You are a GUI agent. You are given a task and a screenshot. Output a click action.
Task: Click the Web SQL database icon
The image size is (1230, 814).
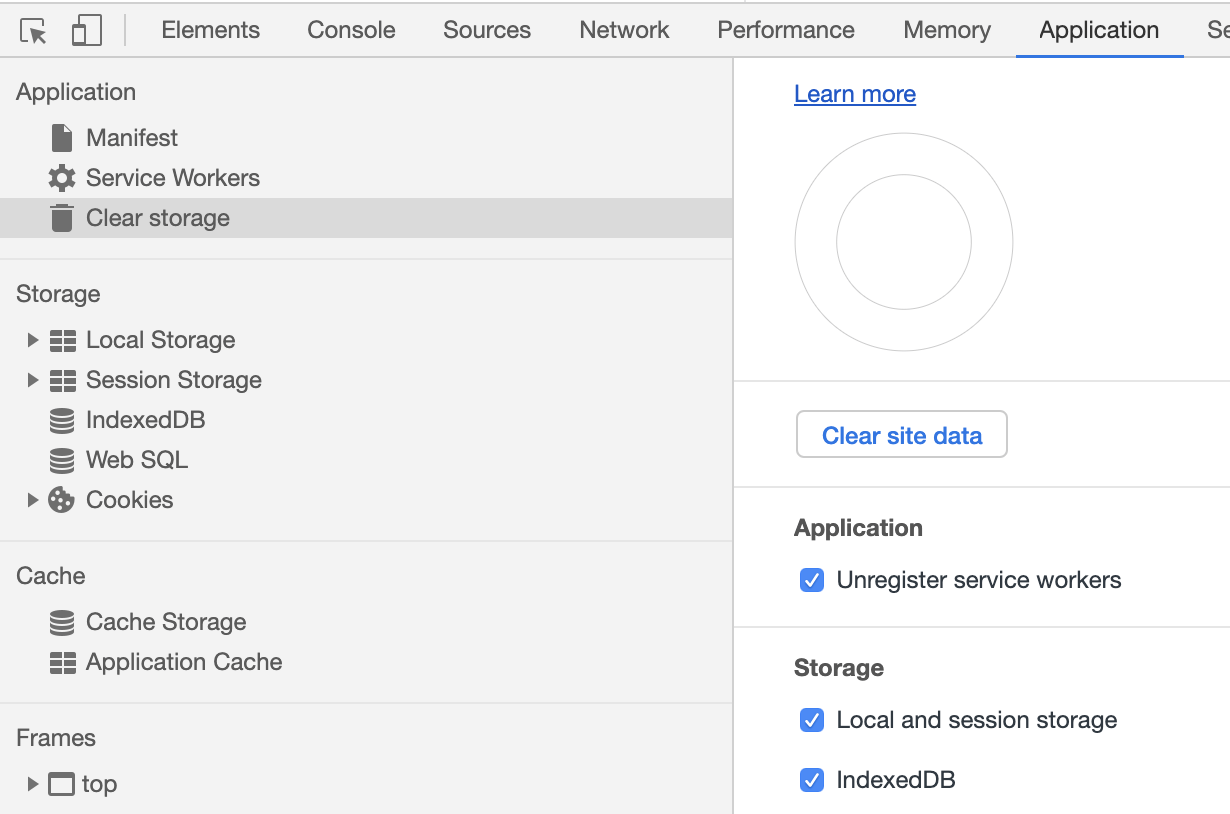coord(62,460)
